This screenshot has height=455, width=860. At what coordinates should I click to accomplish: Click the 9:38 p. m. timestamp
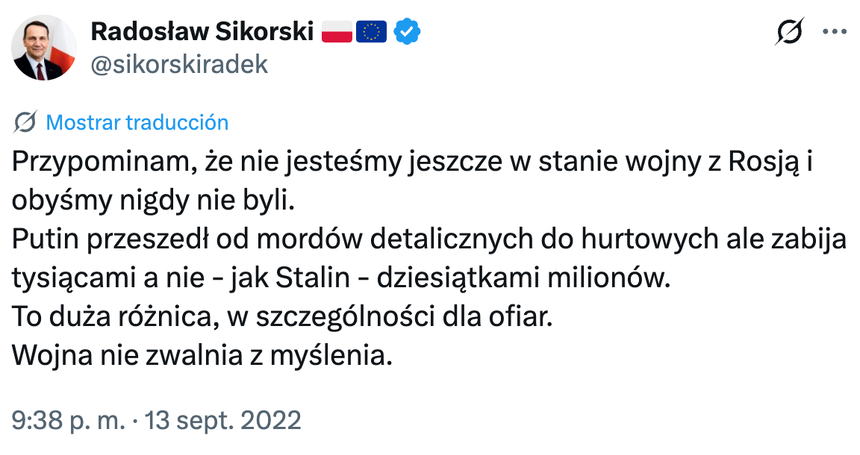[x=64, y=419]
